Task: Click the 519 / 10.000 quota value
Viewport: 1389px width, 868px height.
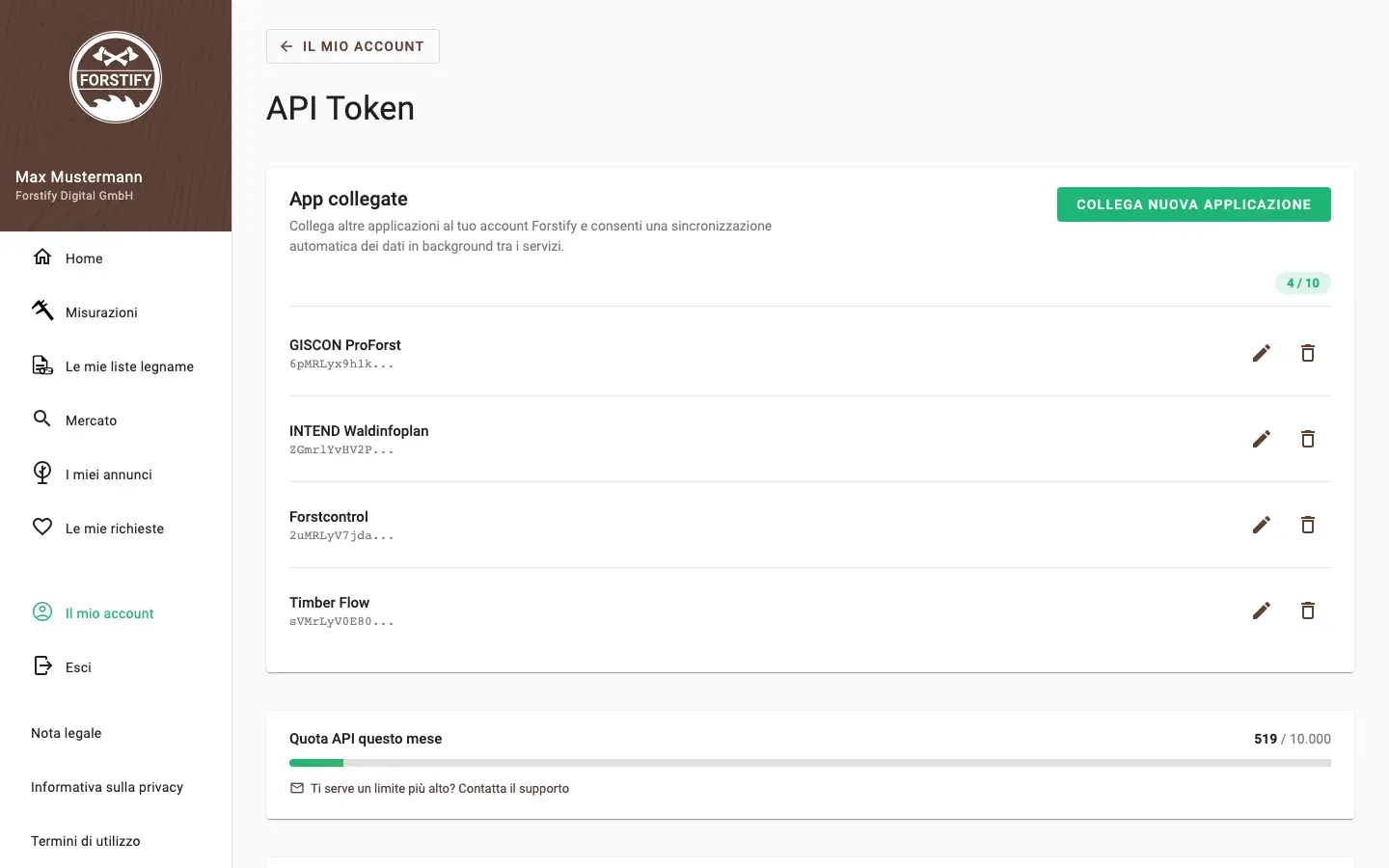Action: (x=1293, y=739)
